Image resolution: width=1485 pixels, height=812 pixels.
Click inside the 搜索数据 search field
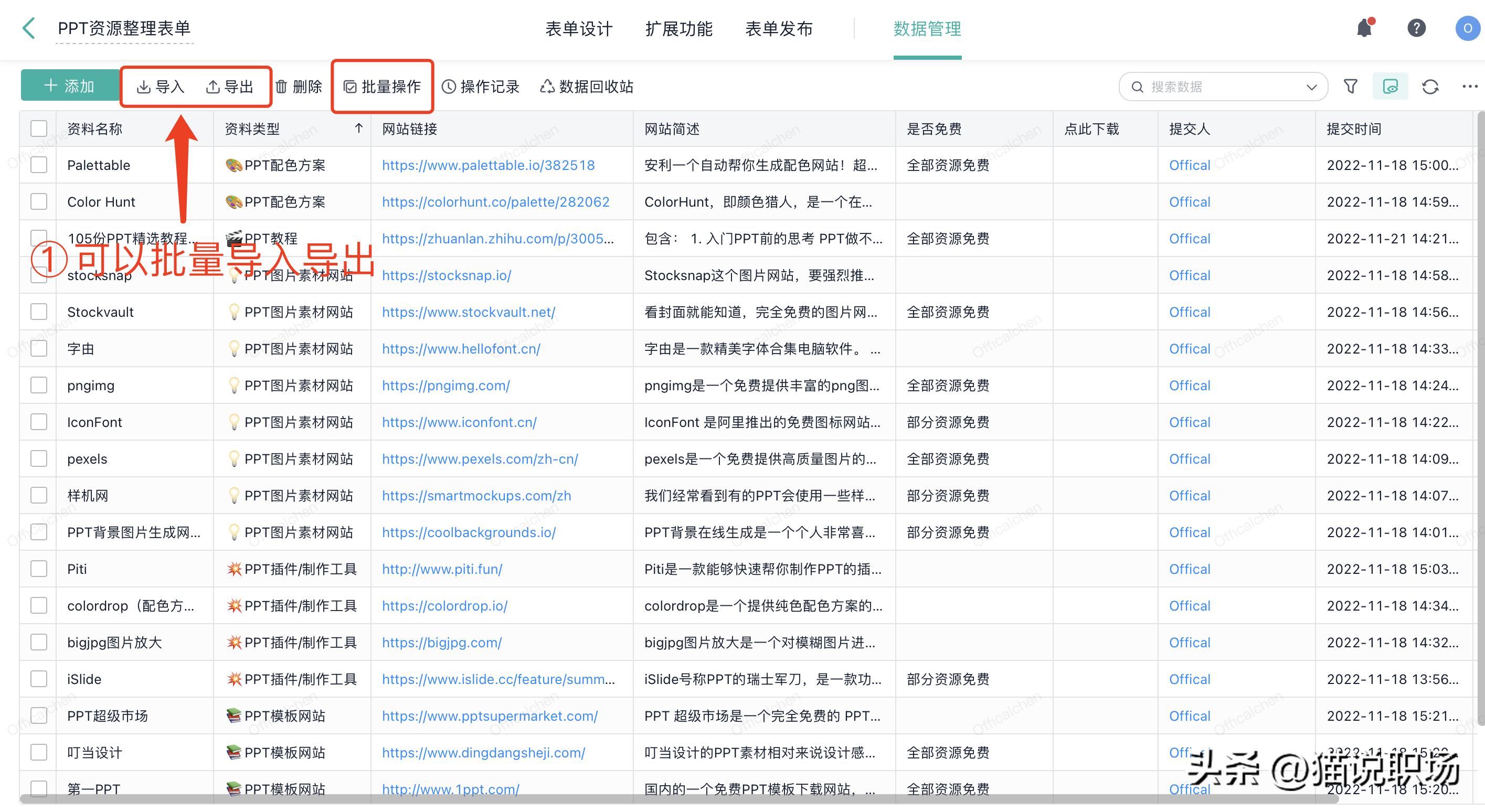click(x=1205, y=86)
